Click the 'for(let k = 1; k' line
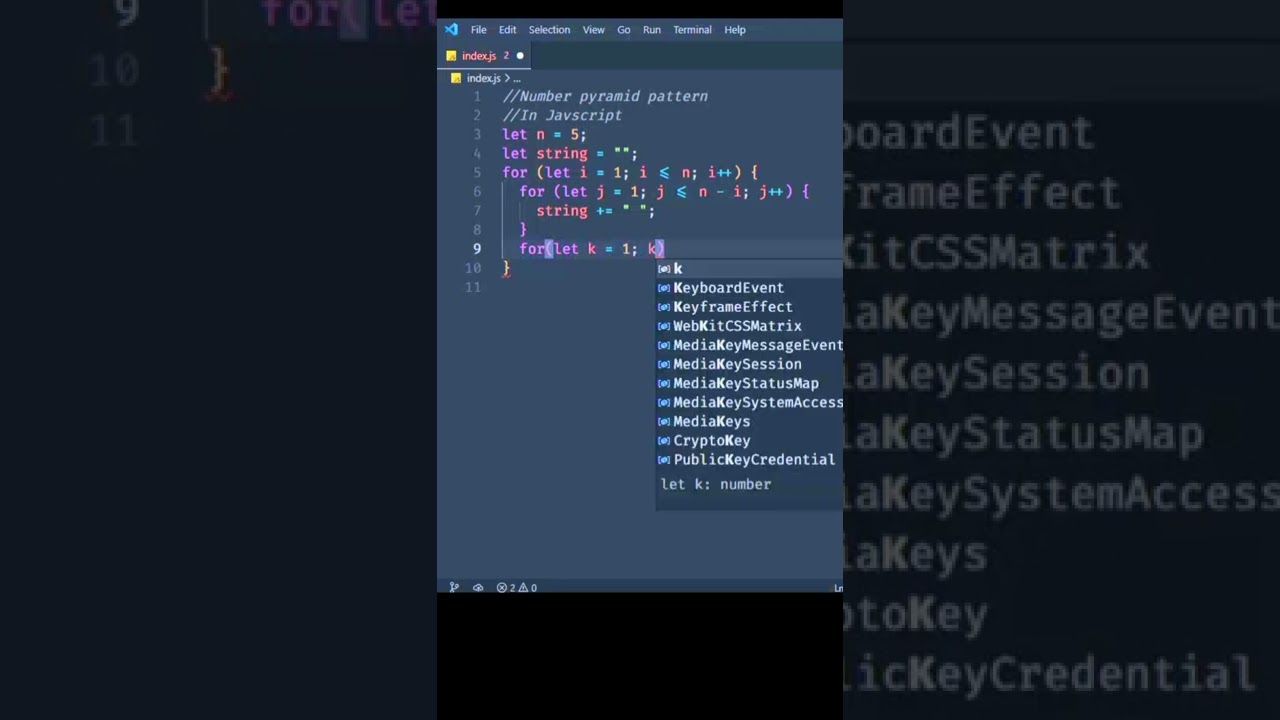The image size is (1280, 720). pos(592,249)
